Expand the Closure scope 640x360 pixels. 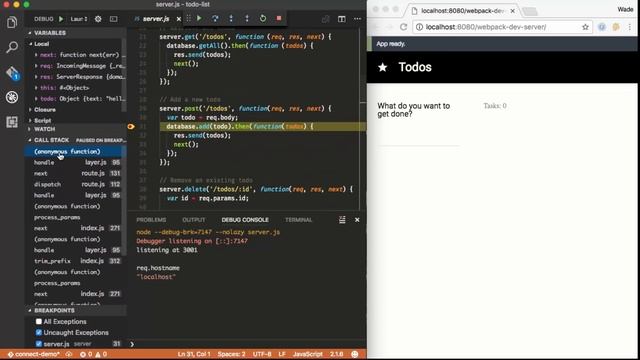45,110
